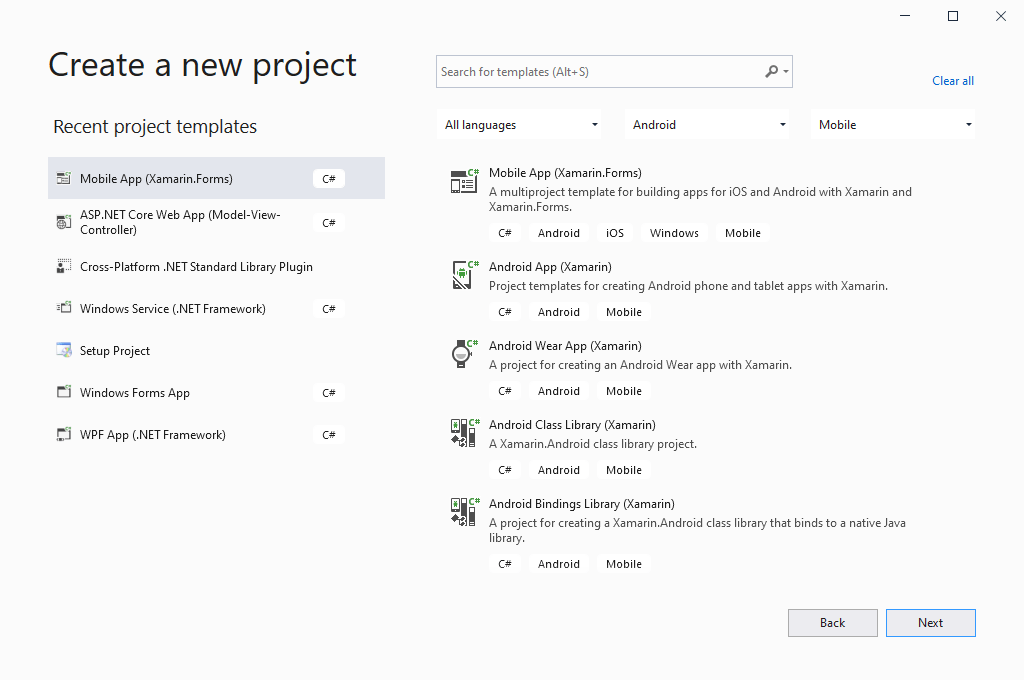The height and width of the screenshot is (680, 1024).
Task: Click the Android Bindings Library (Xamarin) icon
Action: click(x=463, y=511)
